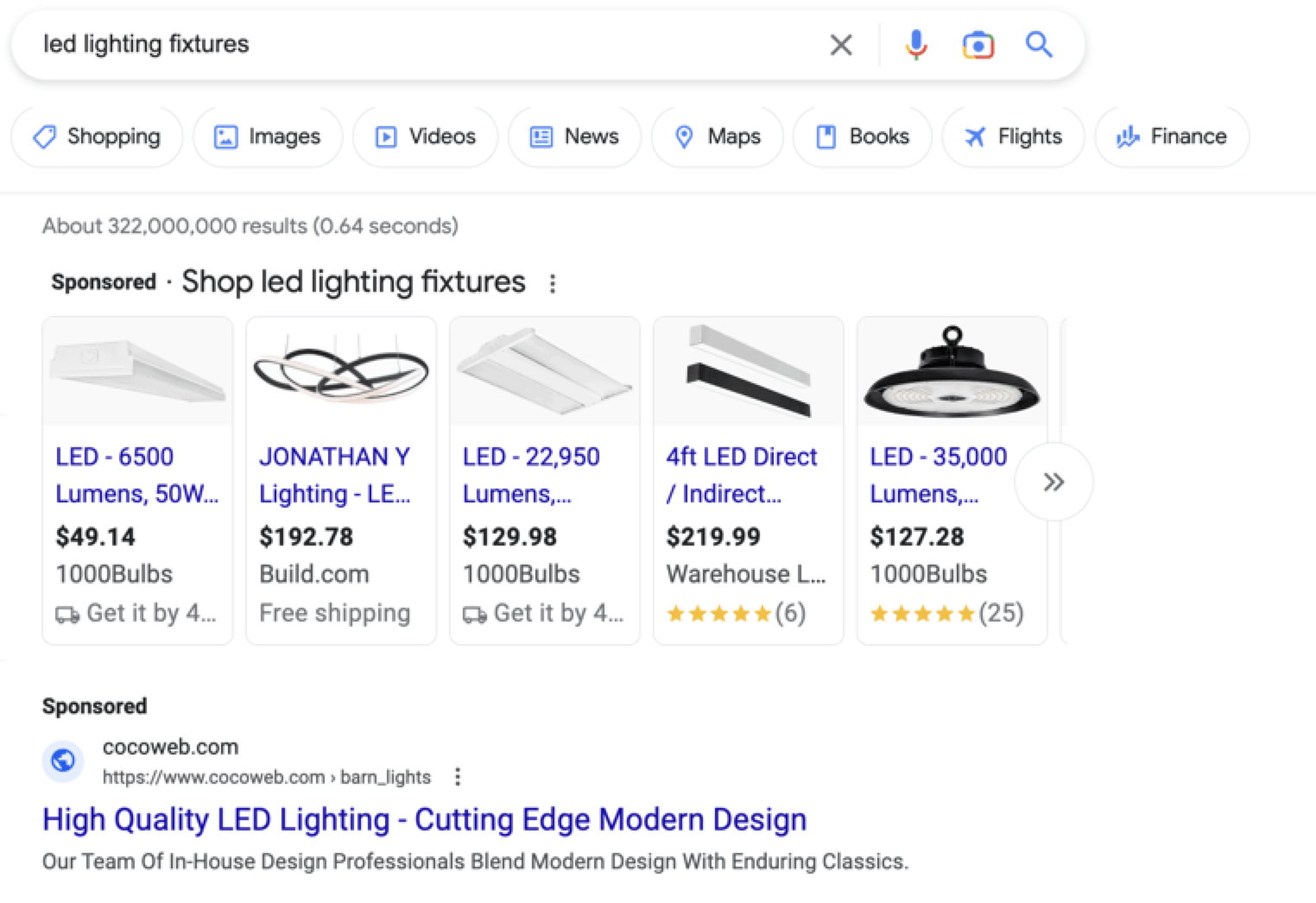Switch to the Shopping filter
The width and height of the screenshot is (1316, 903).
(x=97, y=136)
